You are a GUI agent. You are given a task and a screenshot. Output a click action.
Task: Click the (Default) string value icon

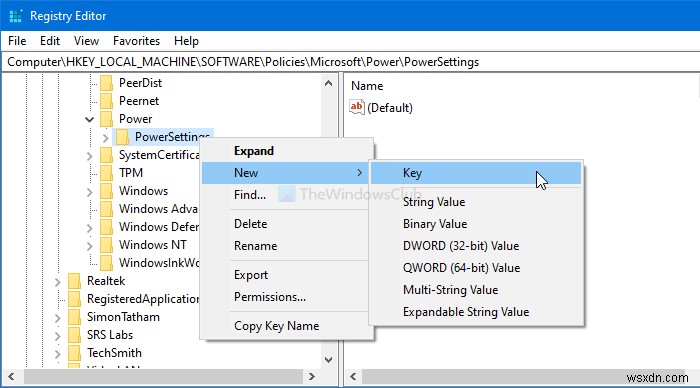tap(357, 108)
